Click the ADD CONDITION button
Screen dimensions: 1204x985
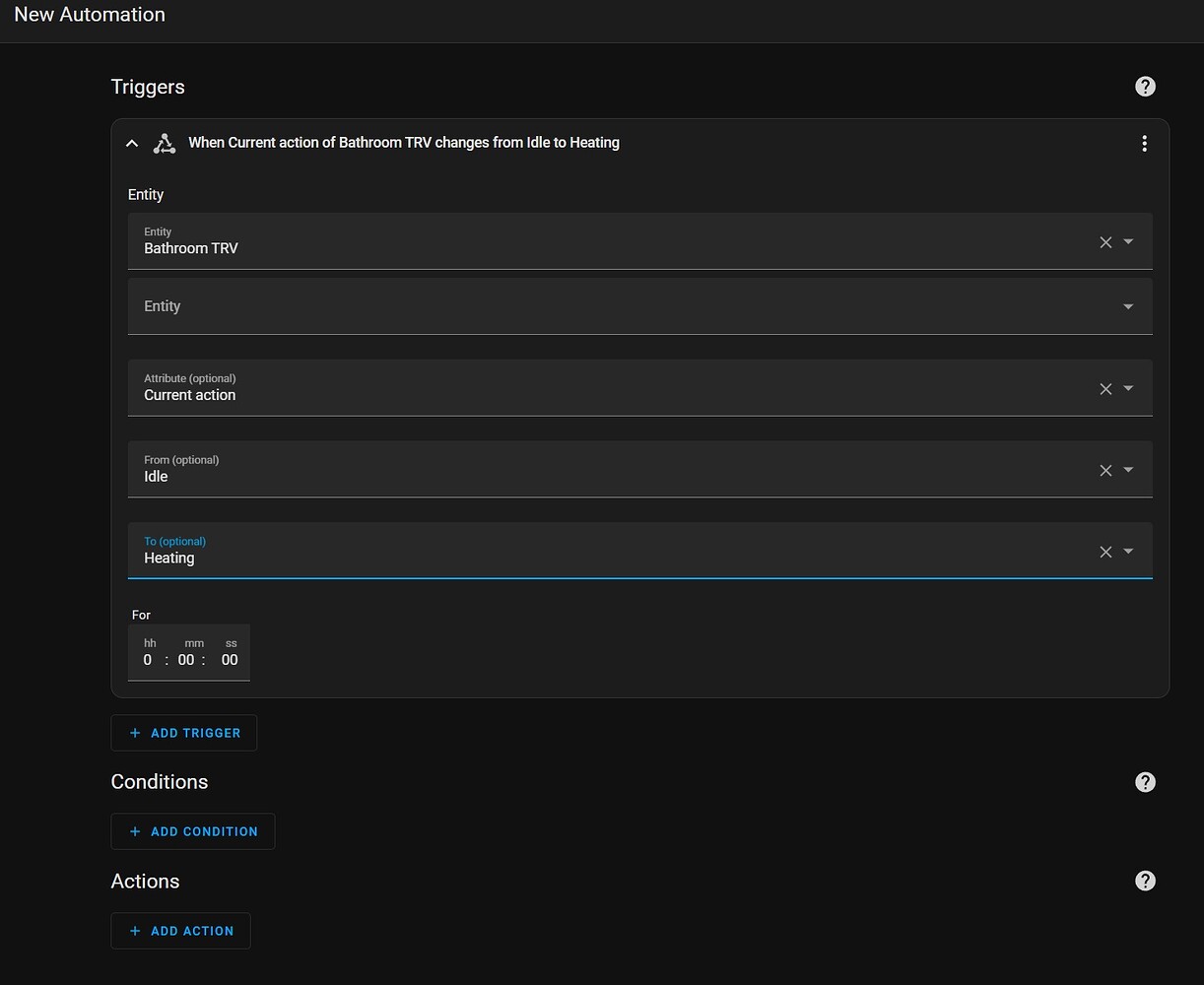tap(193, 831)
